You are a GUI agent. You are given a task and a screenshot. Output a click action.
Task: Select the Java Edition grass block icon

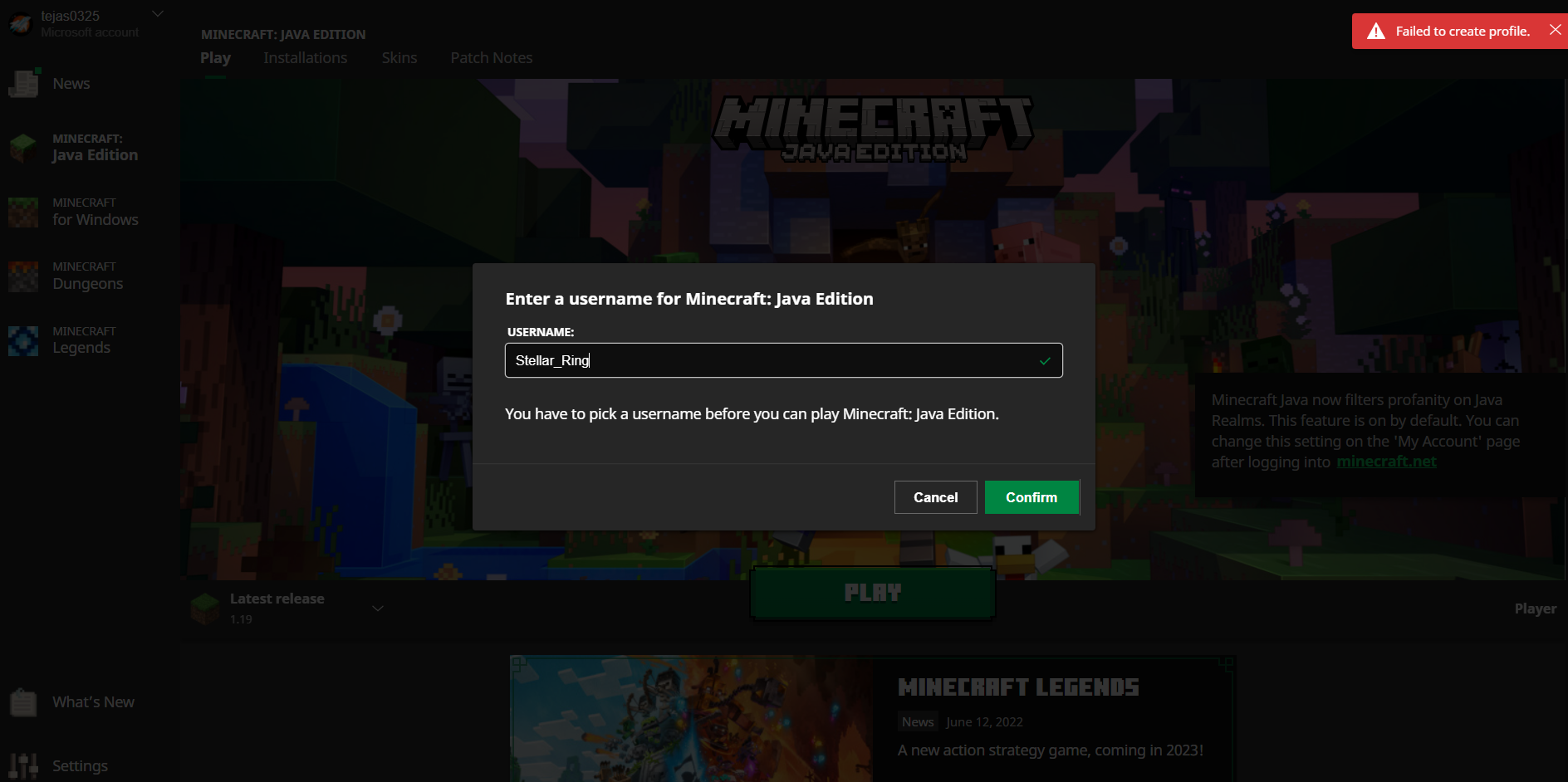23,148
